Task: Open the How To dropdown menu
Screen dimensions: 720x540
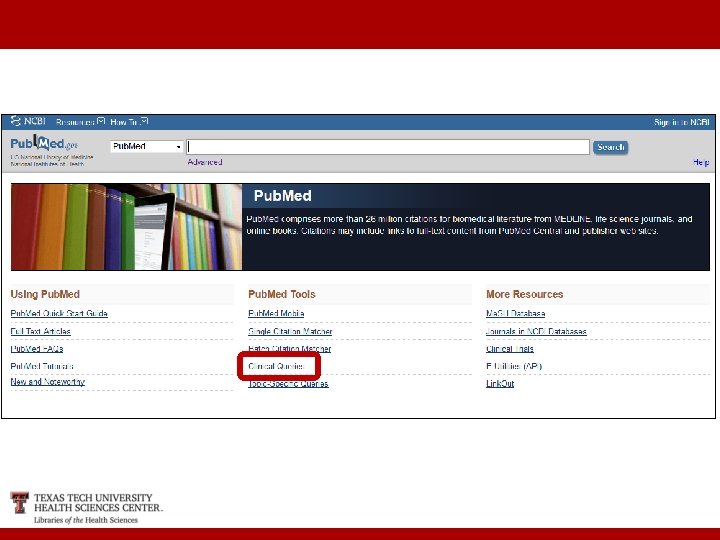Action: (x=129, y=122)
